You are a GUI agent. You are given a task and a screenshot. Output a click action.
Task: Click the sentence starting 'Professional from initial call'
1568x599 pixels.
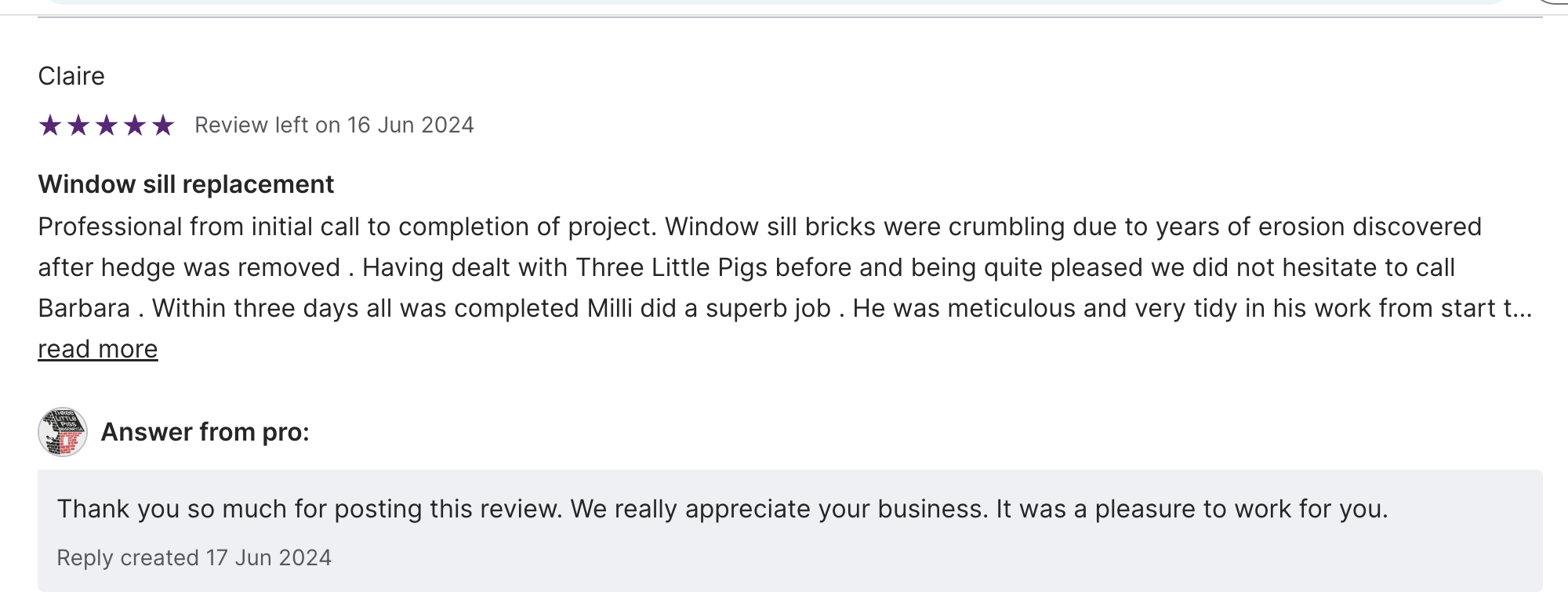coord(347,227)
